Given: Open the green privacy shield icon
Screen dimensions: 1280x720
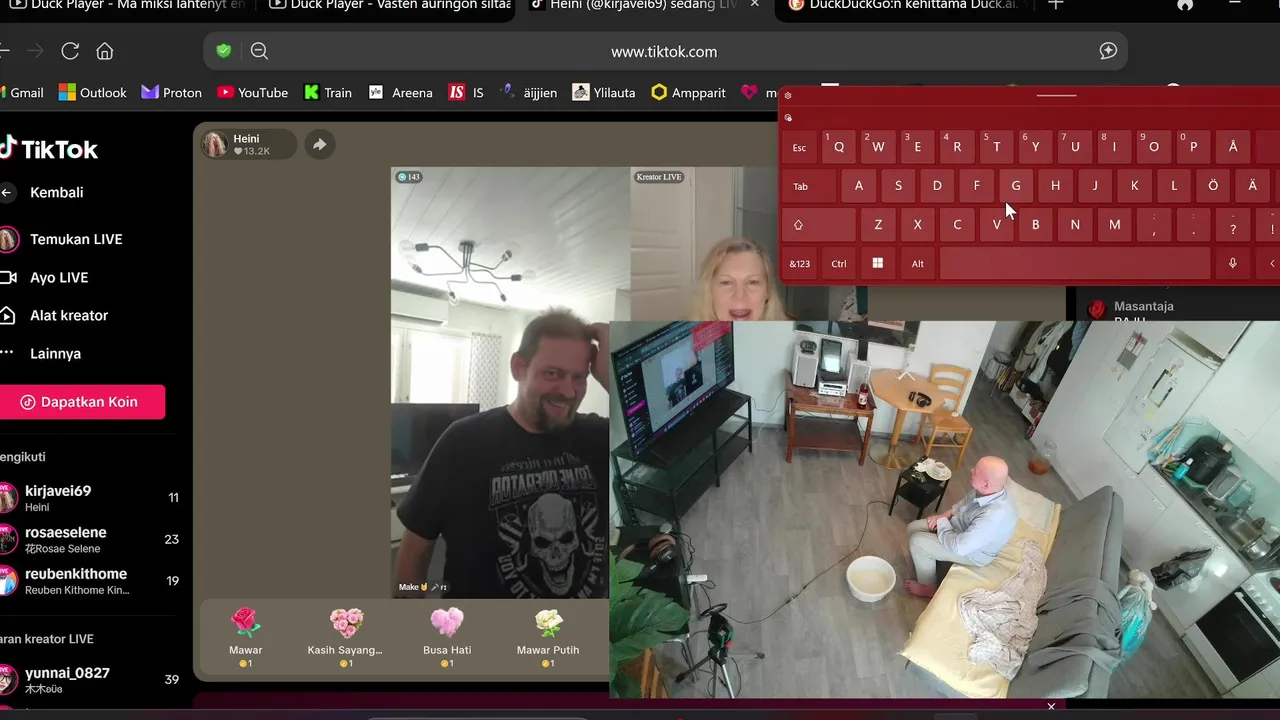Looking at the screenshot, I should pyautogui.click(x=224, y=51).
